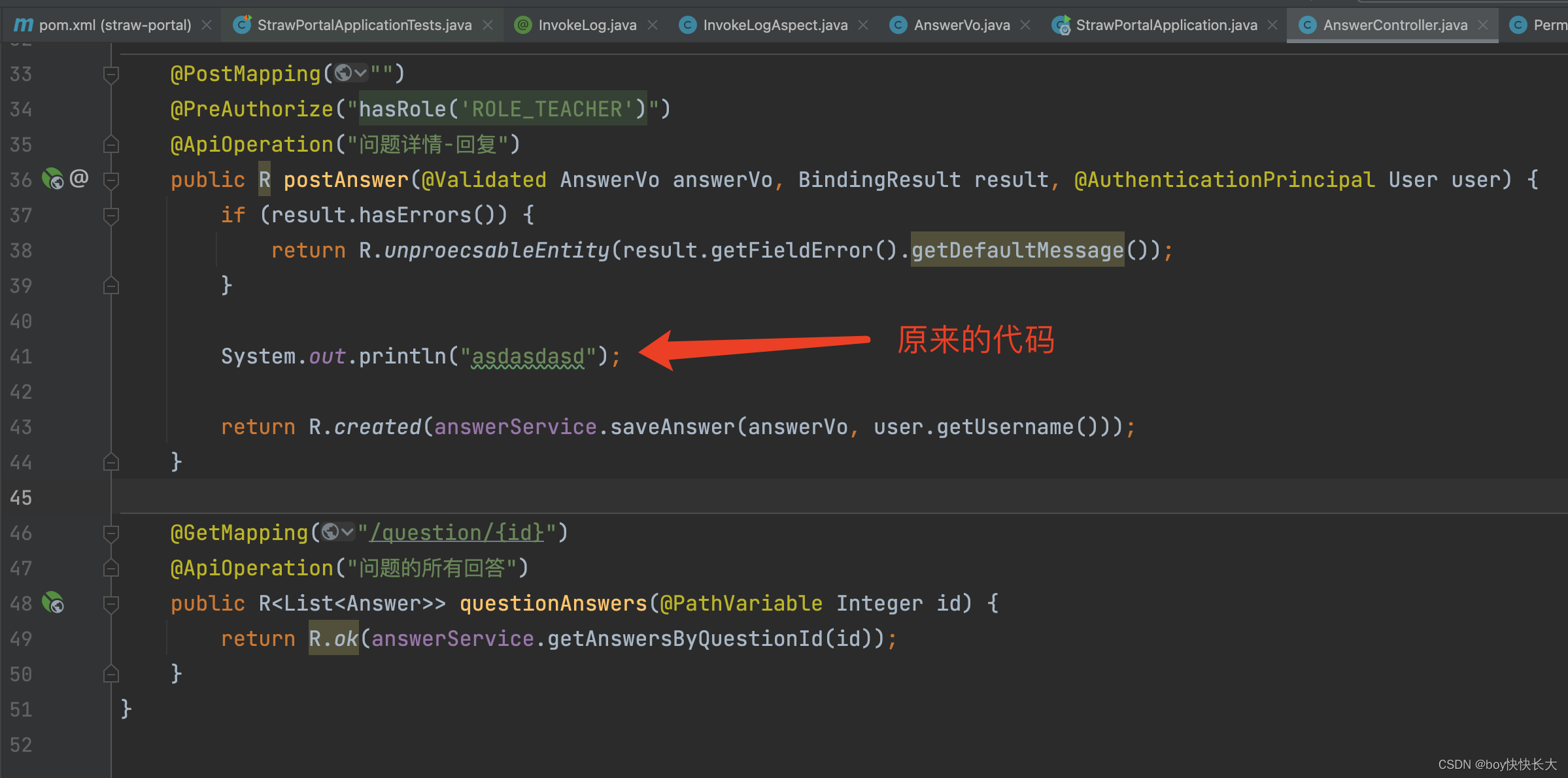Click getDefaultMessage highlighted call
This screenshot has height=778, width=1568.
pos(1017,250)
